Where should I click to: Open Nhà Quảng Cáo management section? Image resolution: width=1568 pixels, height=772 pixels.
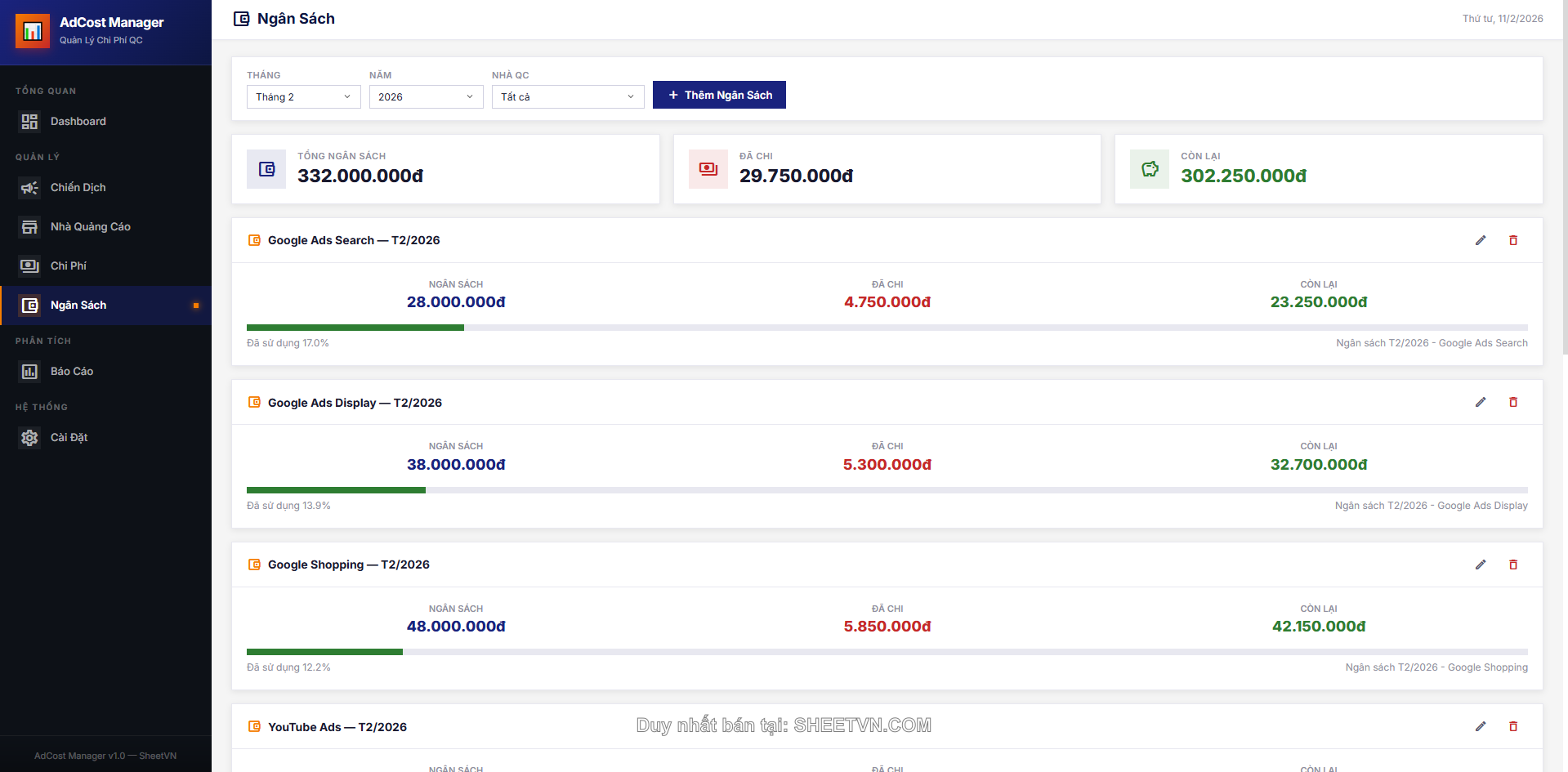pos(92,226)
